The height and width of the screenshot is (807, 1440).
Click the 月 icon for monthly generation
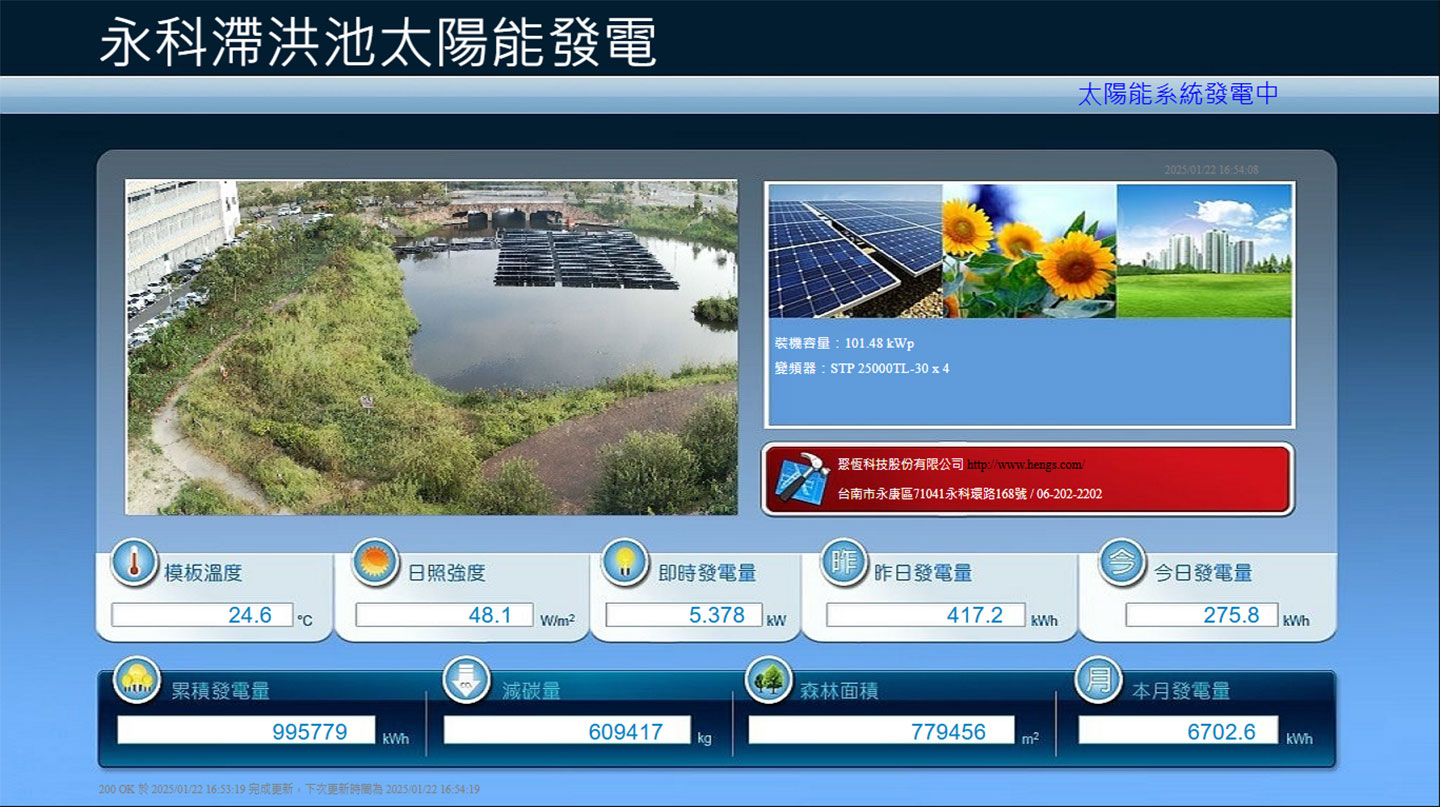click(1099, 680)
